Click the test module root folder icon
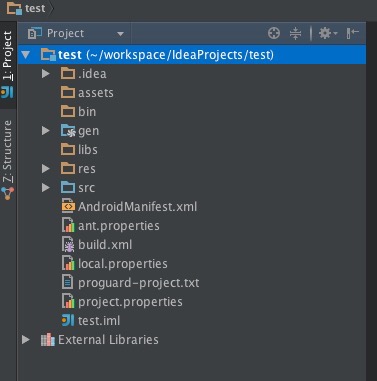The width and height of the screenshot is (377, 381). pyautogui.click(x=48, y=54)
